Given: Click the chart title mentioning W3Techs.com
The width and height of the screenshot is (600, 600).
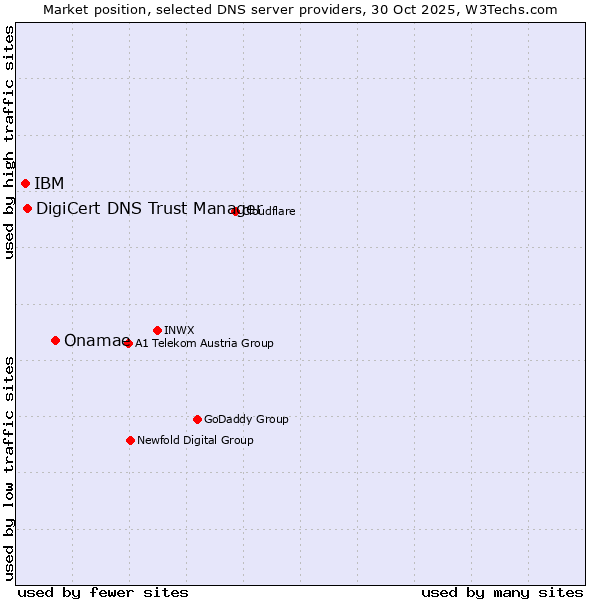Looking at the screenshot, I should tap(300, 9).
